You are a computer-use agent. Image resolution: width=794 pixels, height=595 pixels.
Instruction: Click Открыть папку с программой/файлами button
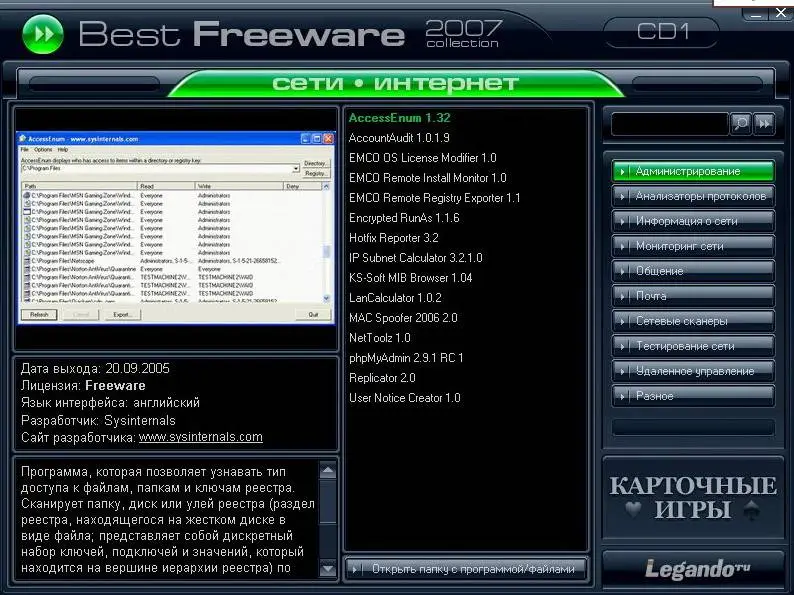[466, 569]
